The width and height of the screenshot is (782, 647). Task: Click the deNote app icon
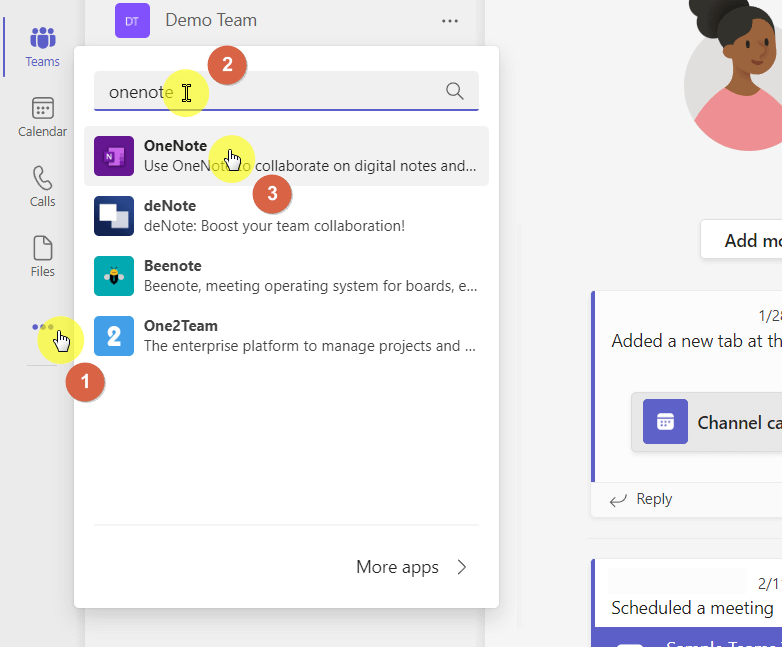114,216
